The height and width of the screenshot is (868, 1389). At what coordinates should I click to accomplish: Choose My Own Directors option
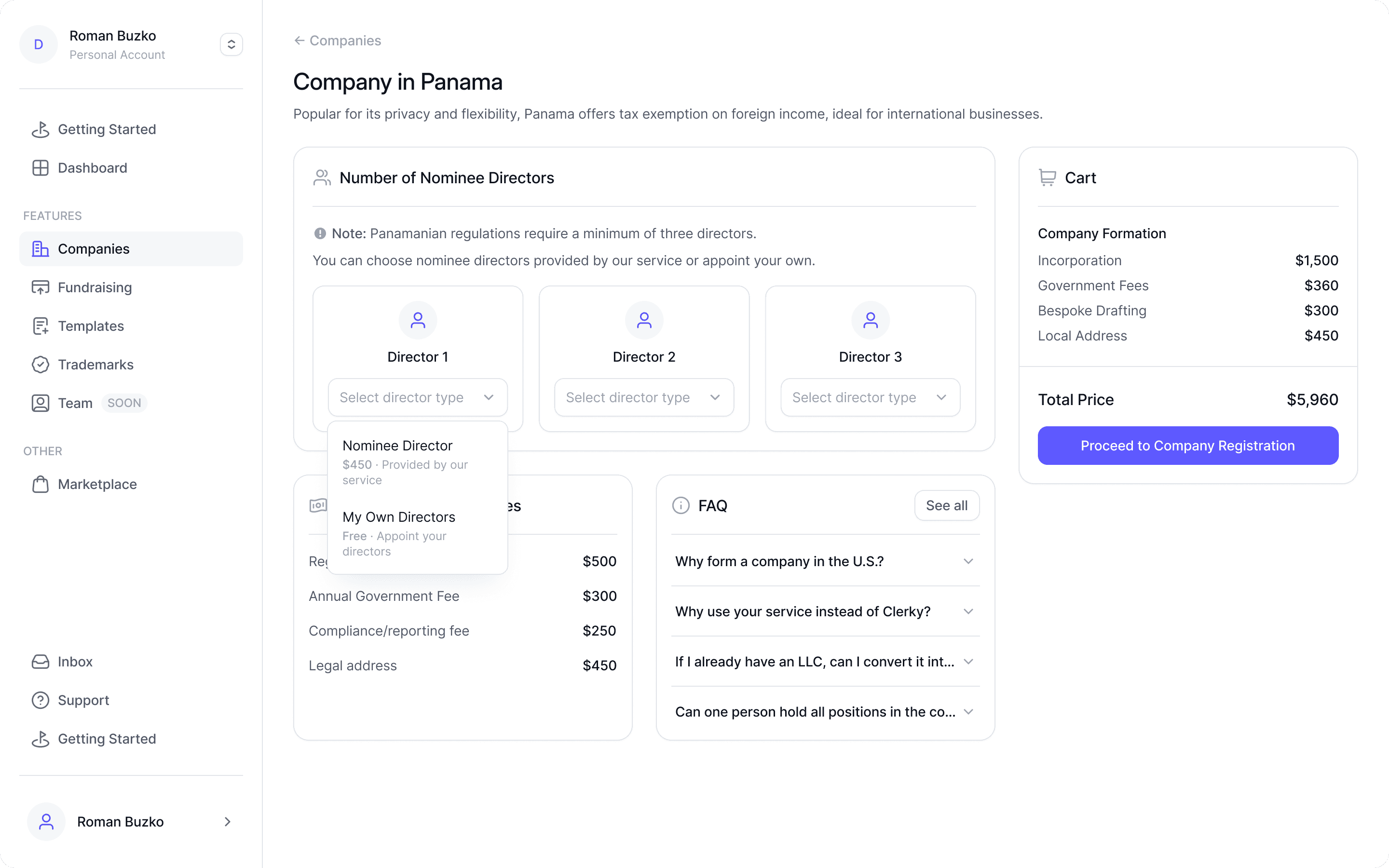pos(417,533)
